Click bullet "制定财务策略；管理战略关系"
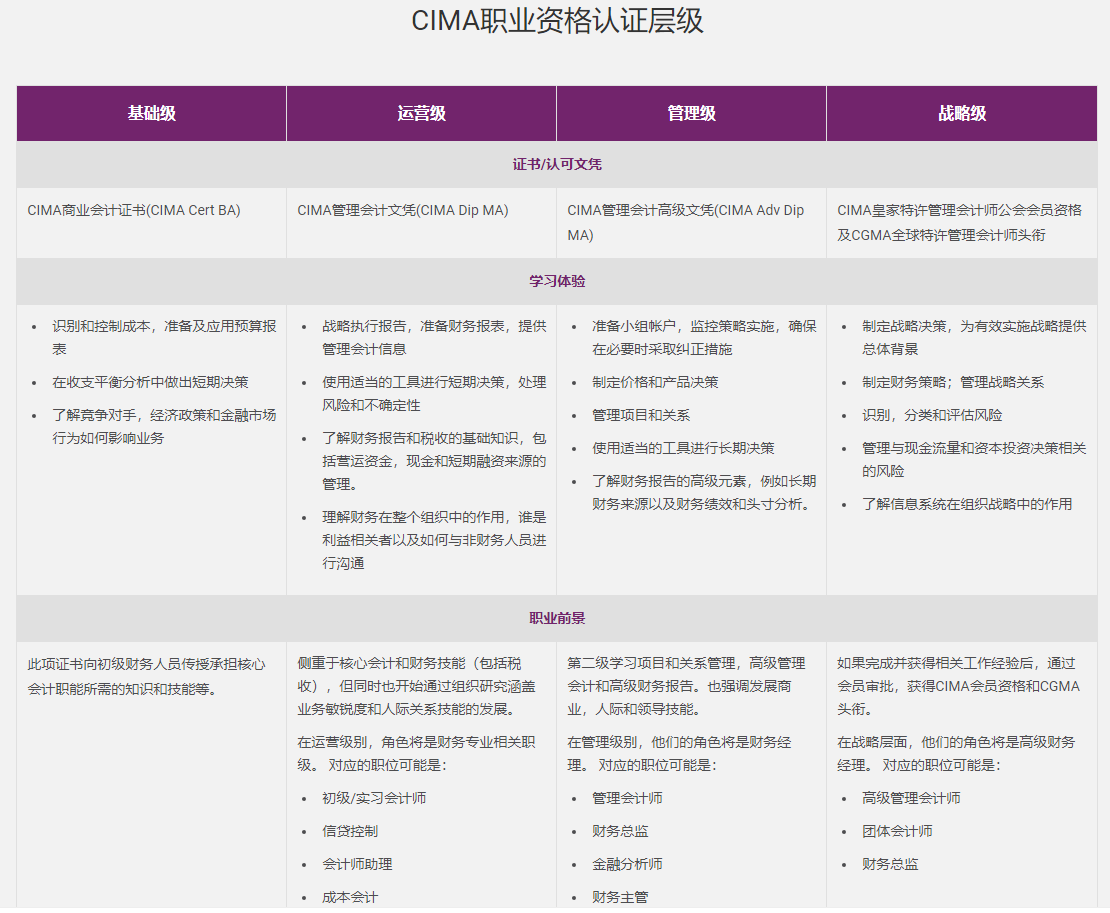 click(x=953, y=382)
